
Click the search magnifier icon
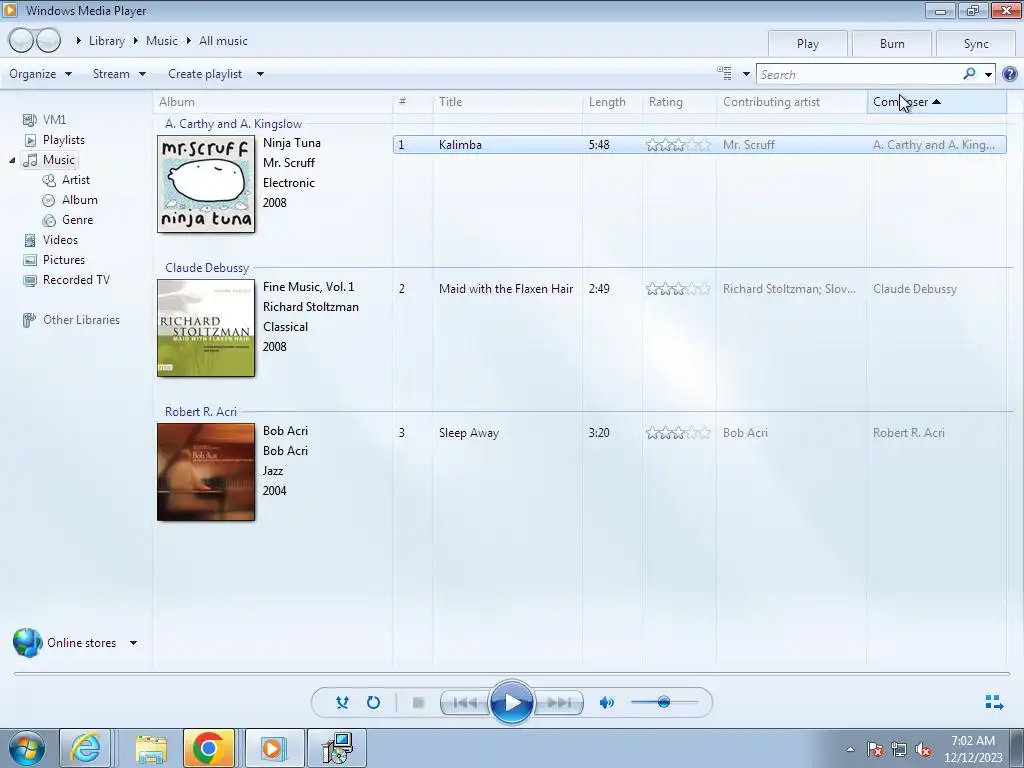point(969,74)
